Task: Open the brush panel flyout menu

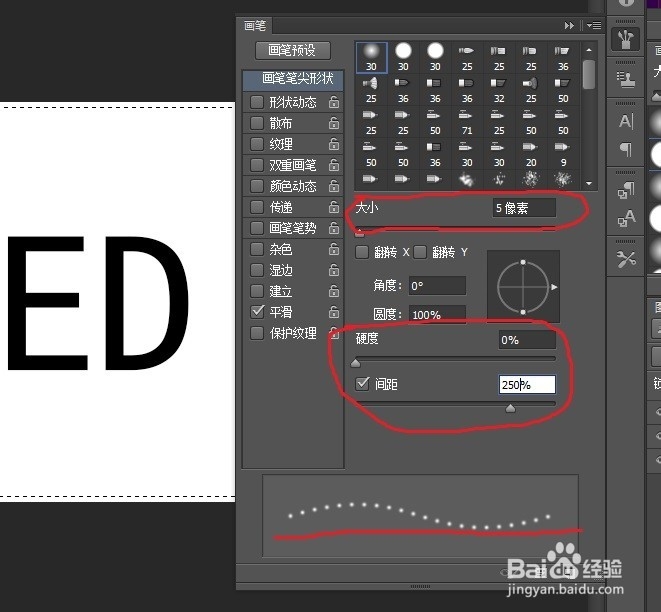Action: (594, 26)
